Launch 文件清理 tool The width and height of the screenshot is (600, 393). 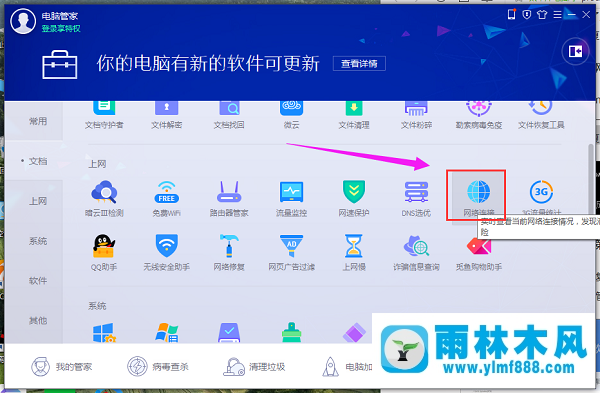[354, 115]
